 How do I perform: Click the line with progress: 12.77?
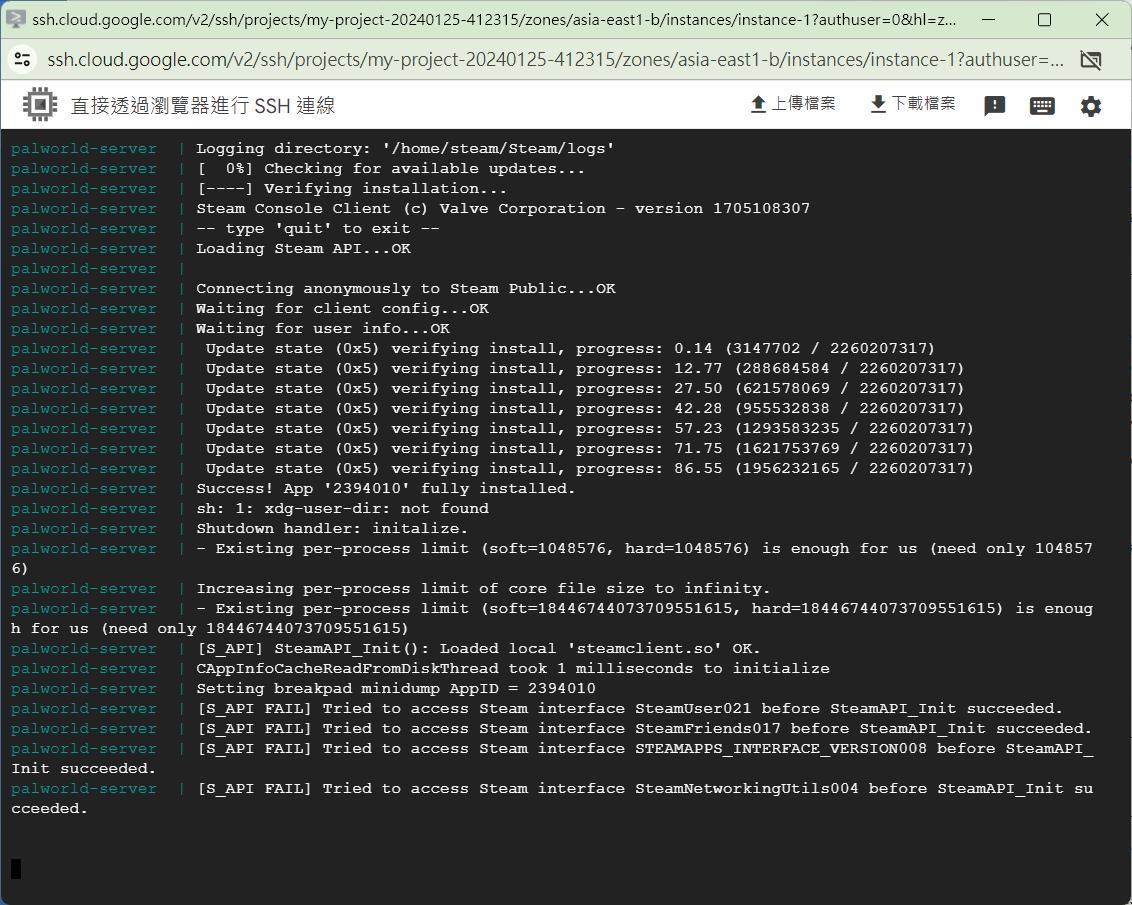pos(584,369)
